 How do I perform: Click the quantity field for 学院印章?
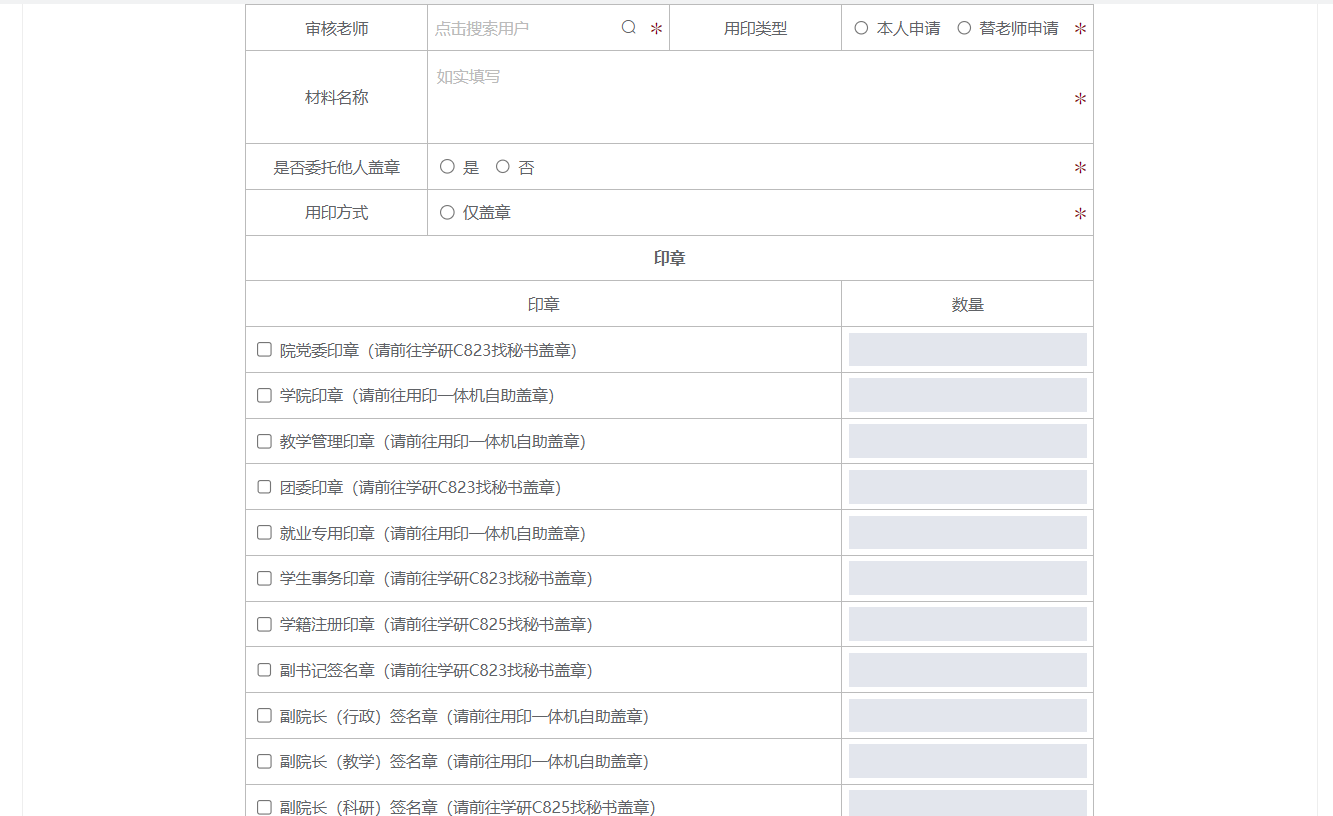[x=967, y=395]
